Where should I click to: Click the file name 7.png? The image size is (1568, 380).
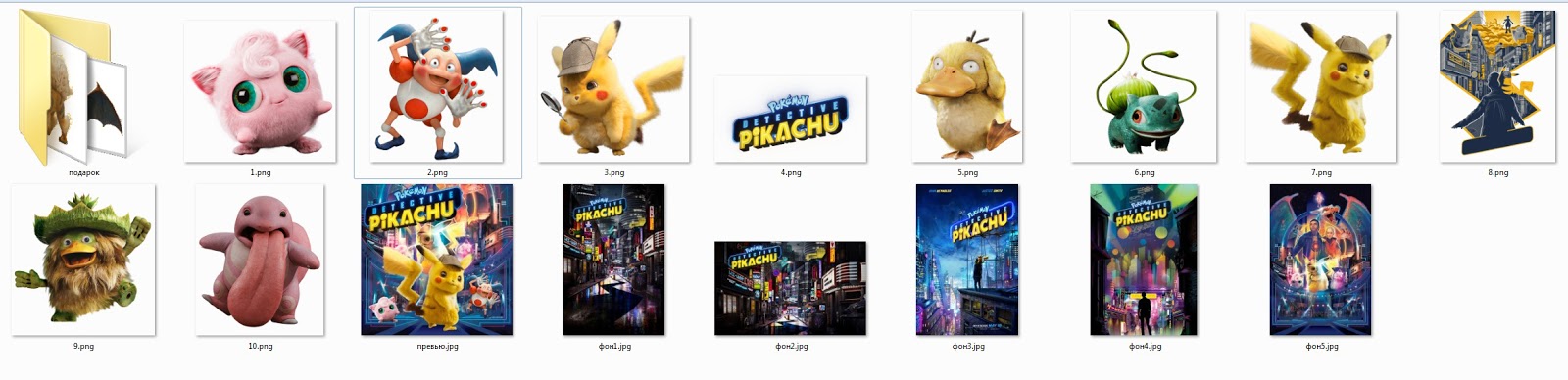[1322, 172]
